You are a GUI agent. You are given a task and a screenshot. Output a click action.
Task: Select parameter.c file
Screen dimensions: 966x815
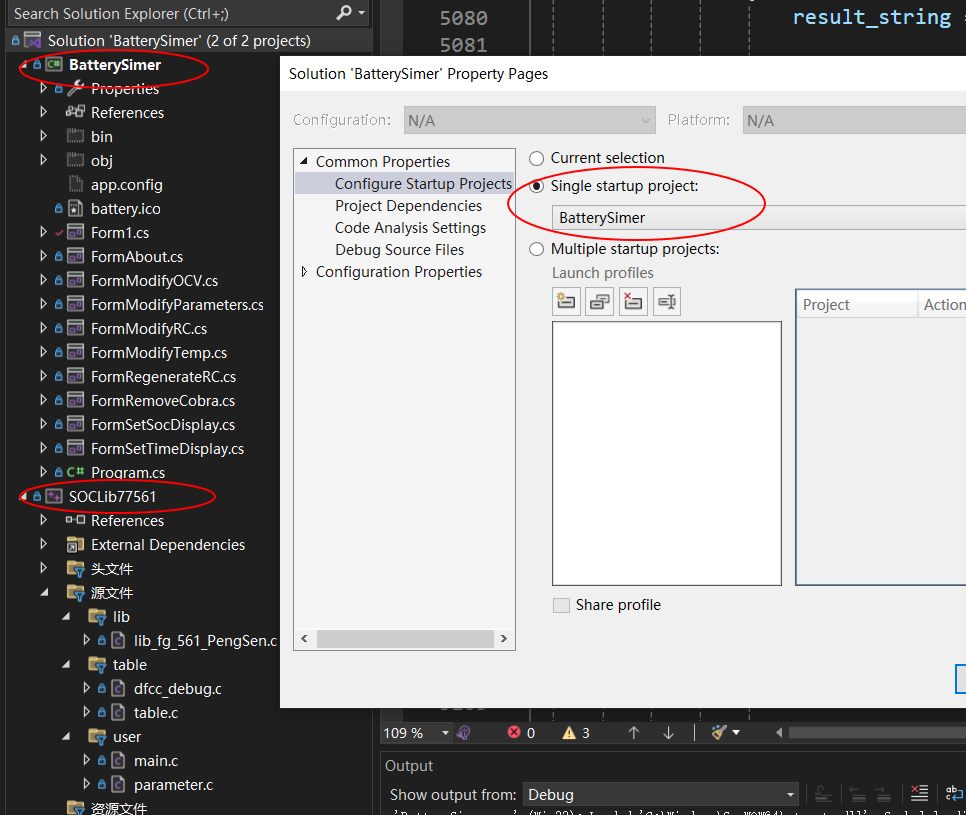click(173, 785)
